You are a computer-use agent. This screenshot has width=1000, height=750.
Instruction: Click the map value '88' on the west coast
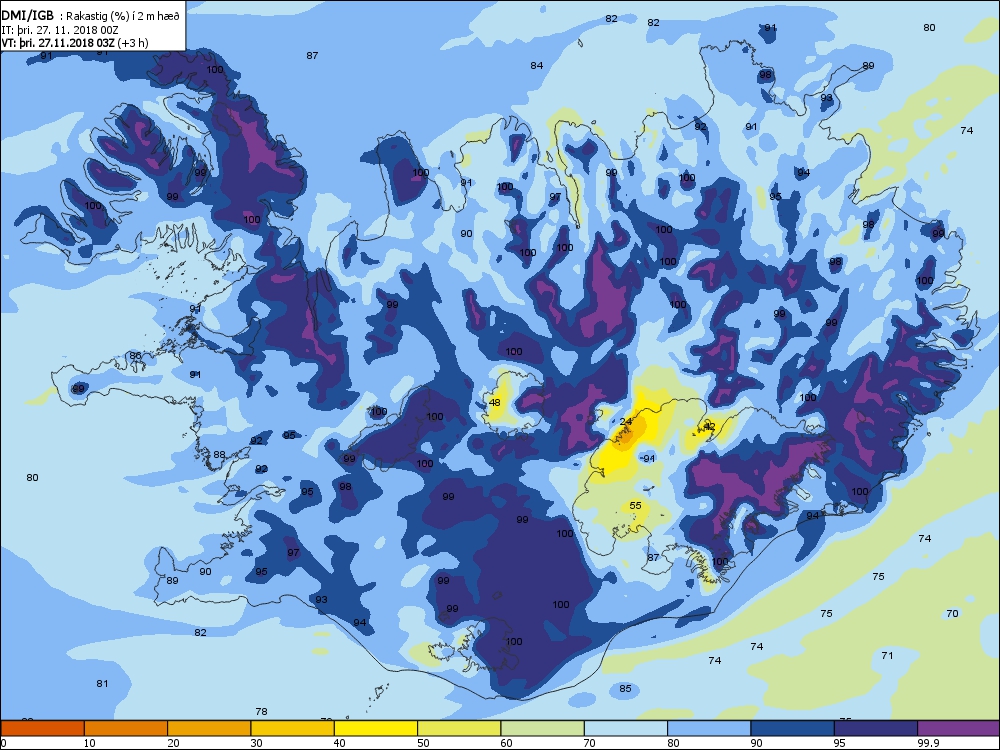(219, 455)
